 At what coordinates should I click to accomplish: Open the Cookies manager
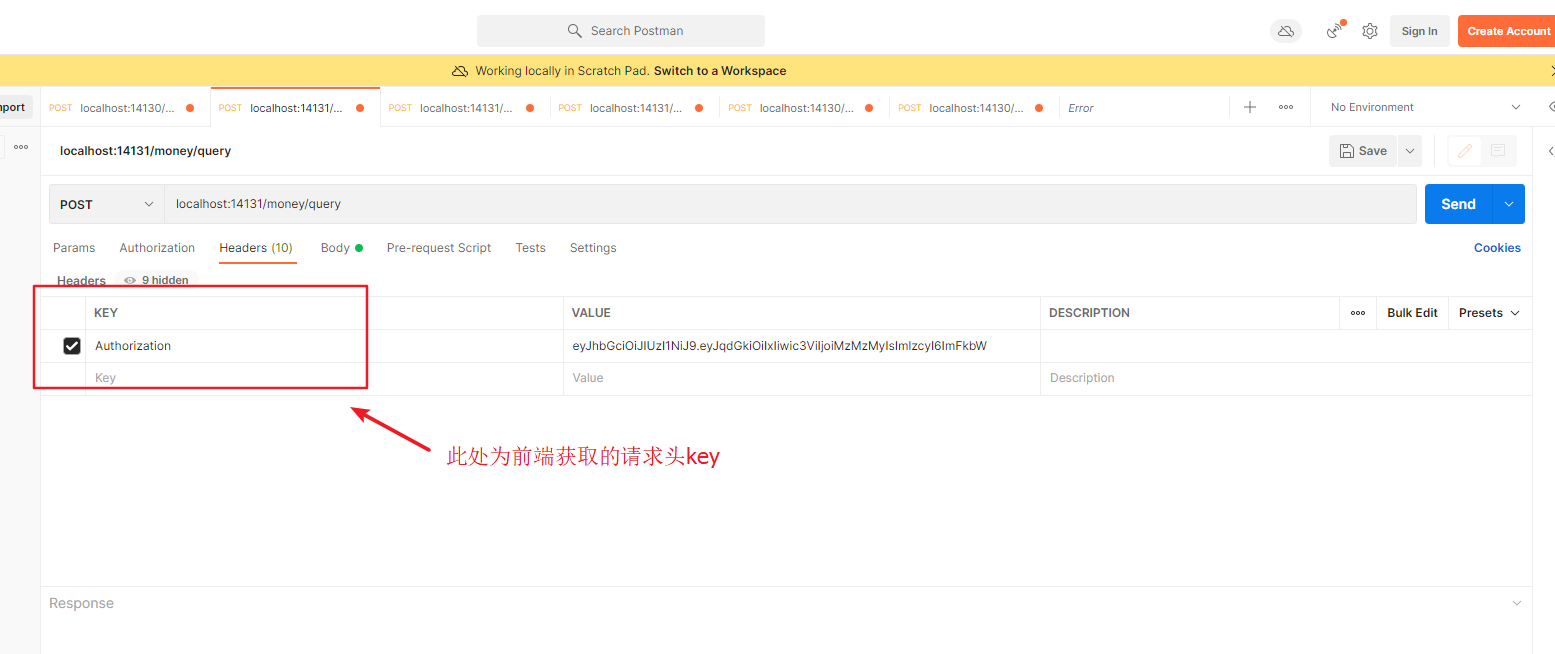coord(1496,247)
